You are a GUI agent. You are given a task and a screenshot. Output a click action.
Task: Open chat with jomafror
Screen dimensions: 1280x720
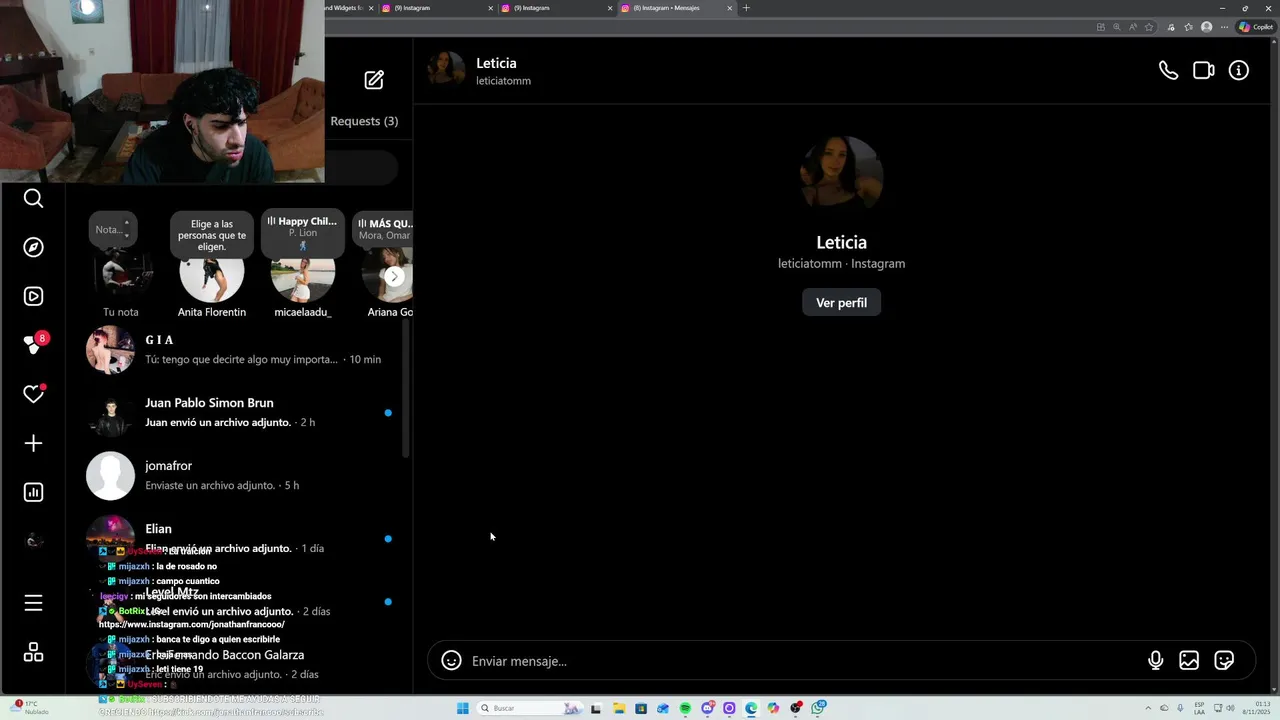(240, 475)
